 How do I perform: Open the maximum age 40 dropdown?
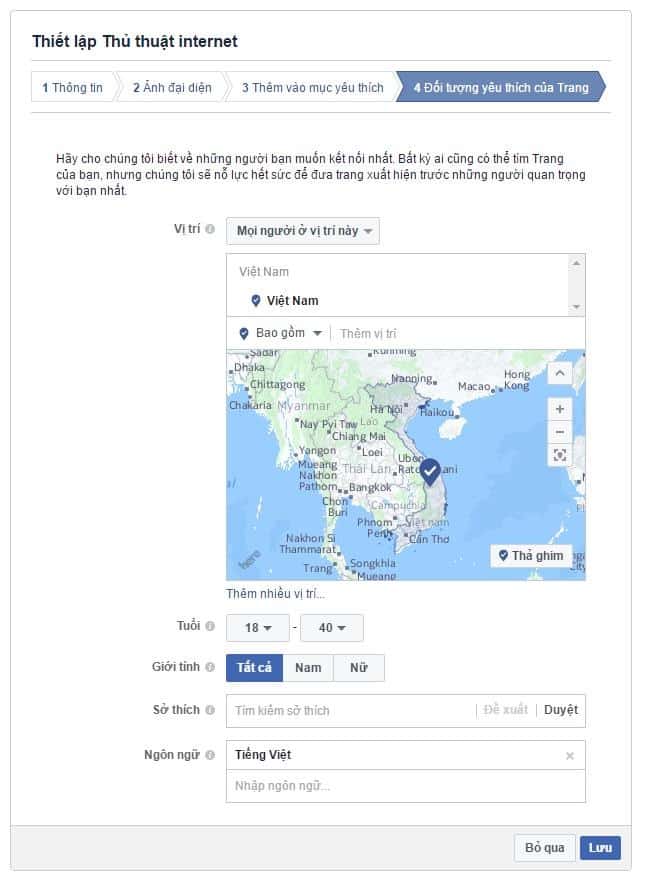tap(331, 628)
